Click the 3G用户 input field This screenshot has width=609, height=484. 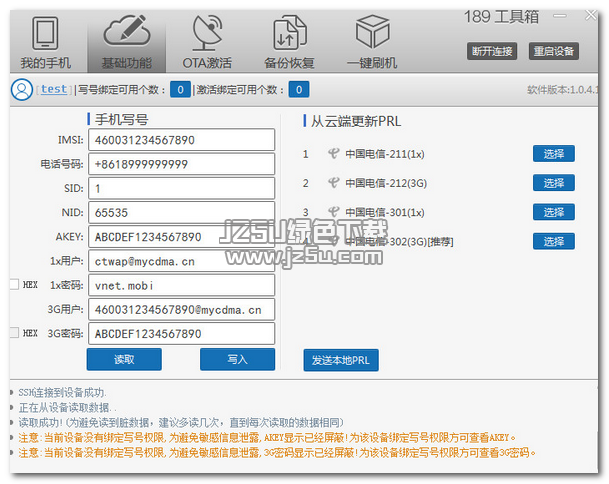181,309
